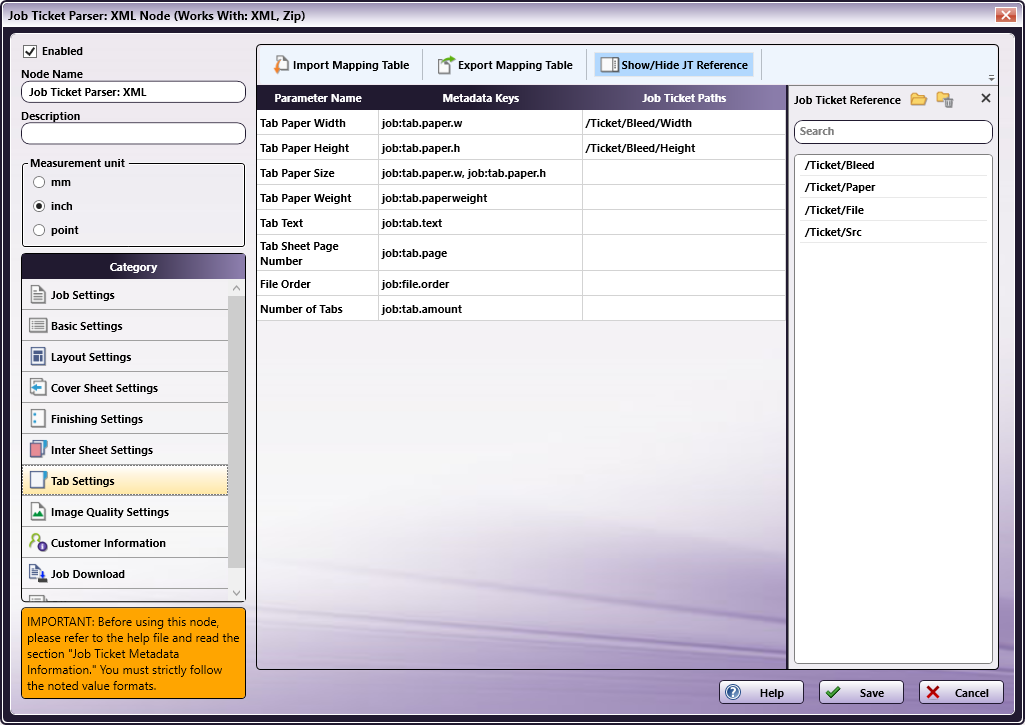Click the folder-with-trash icon to clear reference
Screen dimensions: 1025x725
pos(945,99)
